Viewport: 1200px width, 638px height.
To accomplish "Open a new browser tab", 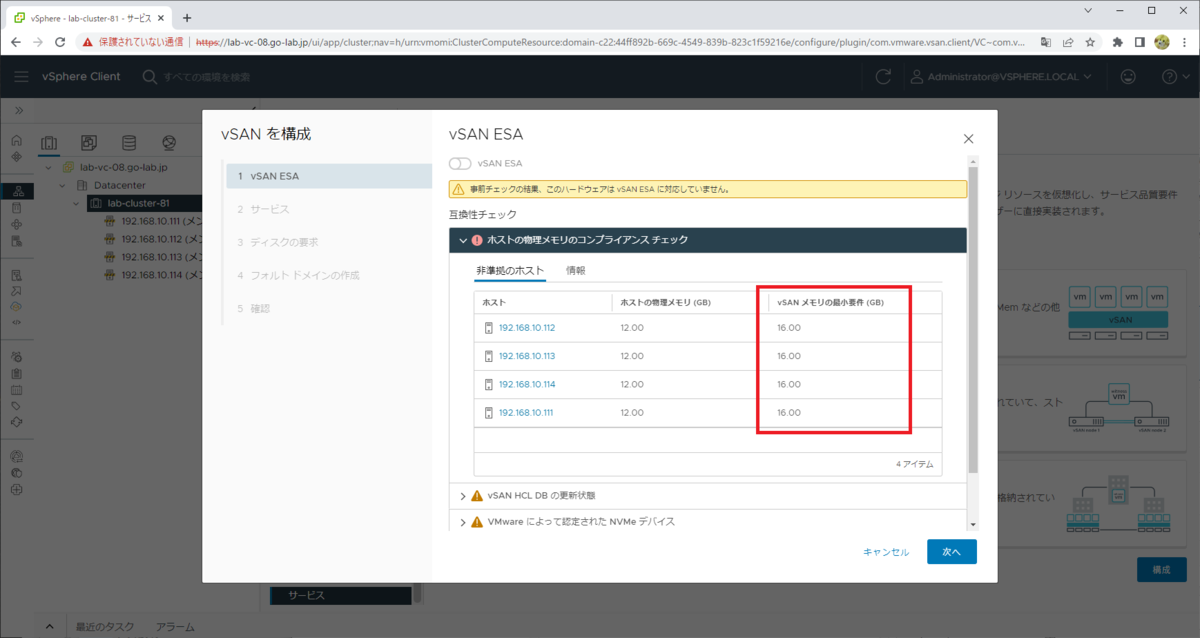I will point(187,18).
